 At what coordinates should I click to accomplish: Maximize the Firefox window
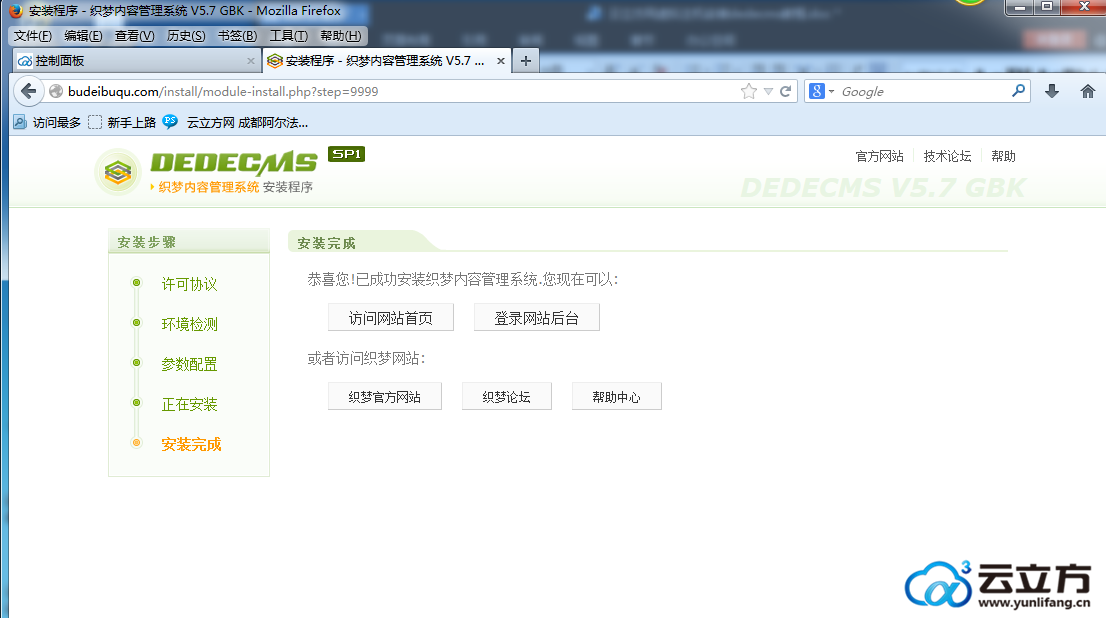pyautogui.click(x=1047, y=7)
